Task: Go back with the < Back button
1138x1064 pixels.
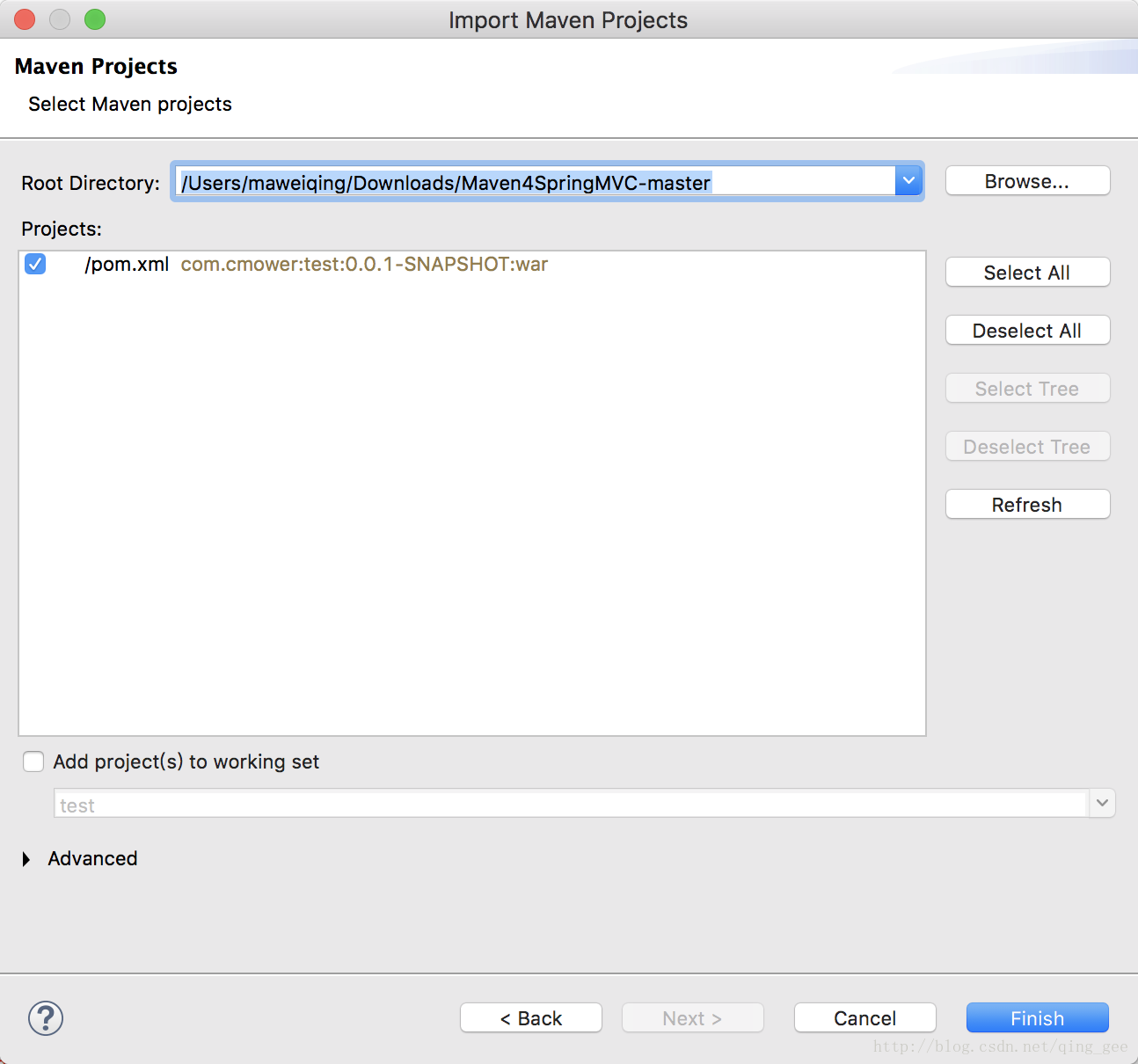Action: pos(531,1018)
